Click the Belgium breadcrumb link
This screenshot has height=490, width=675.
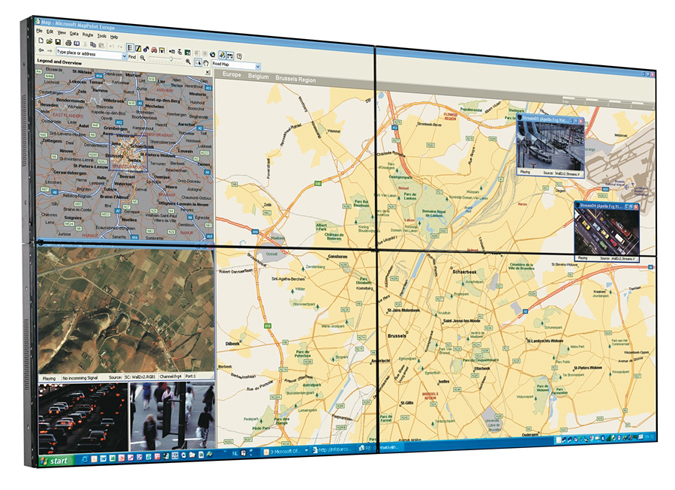coord(259,75)
